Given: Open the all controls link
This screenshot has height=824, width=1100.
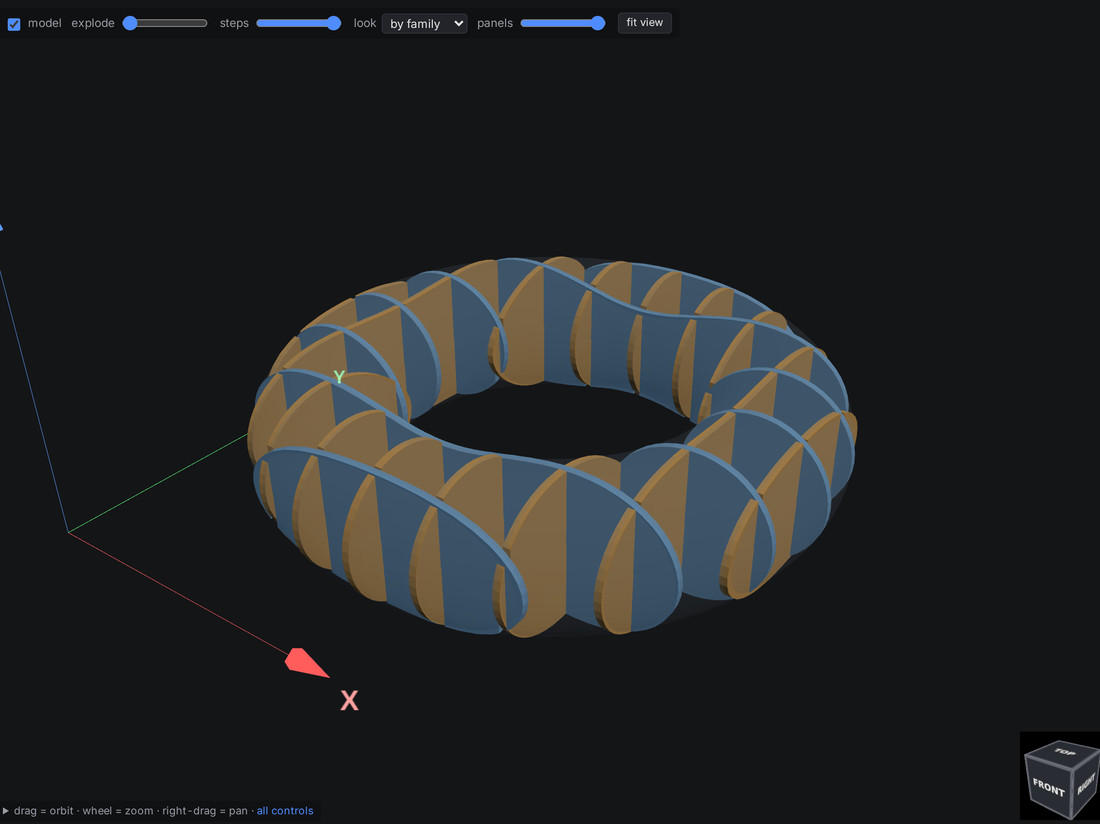Looking at the screenshot, I should click(285, 811).
